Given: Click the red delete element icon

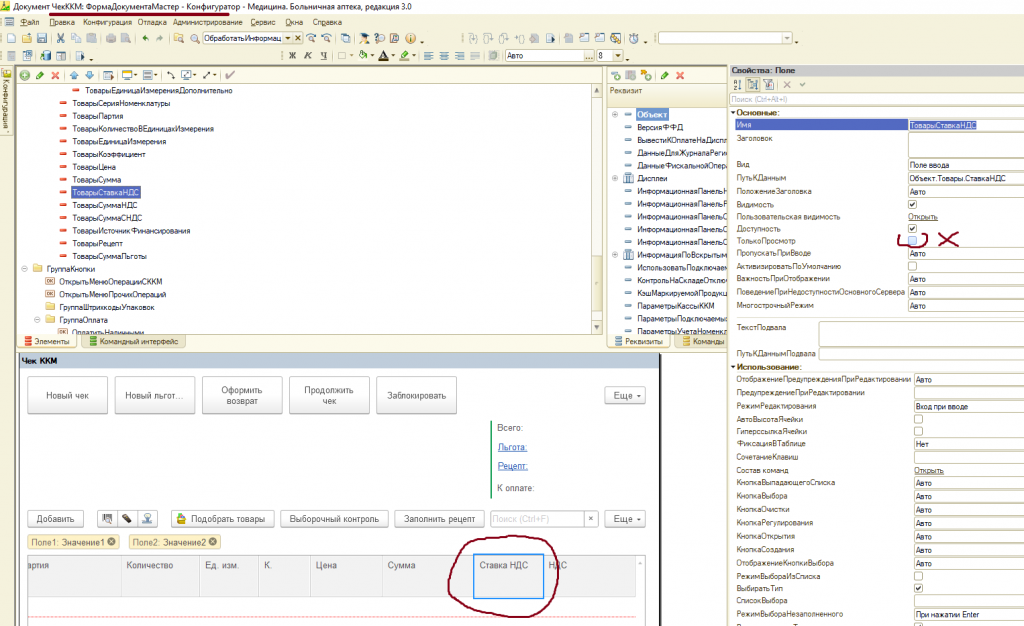Looking at the screenshot, I should point(54,75).
